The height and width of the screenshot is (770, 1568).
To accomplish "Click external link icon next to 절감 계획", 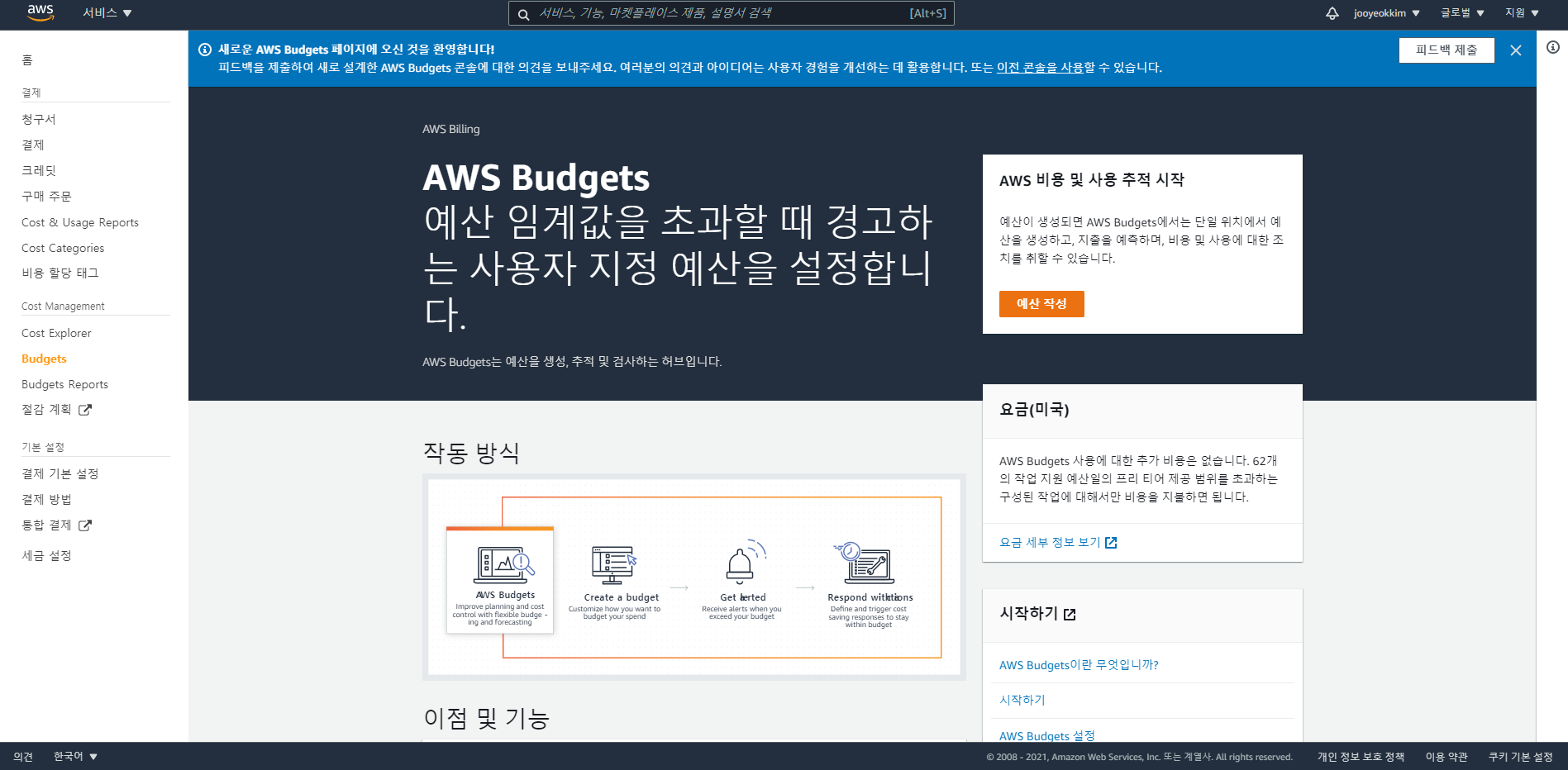I will (x=85, y=410).
